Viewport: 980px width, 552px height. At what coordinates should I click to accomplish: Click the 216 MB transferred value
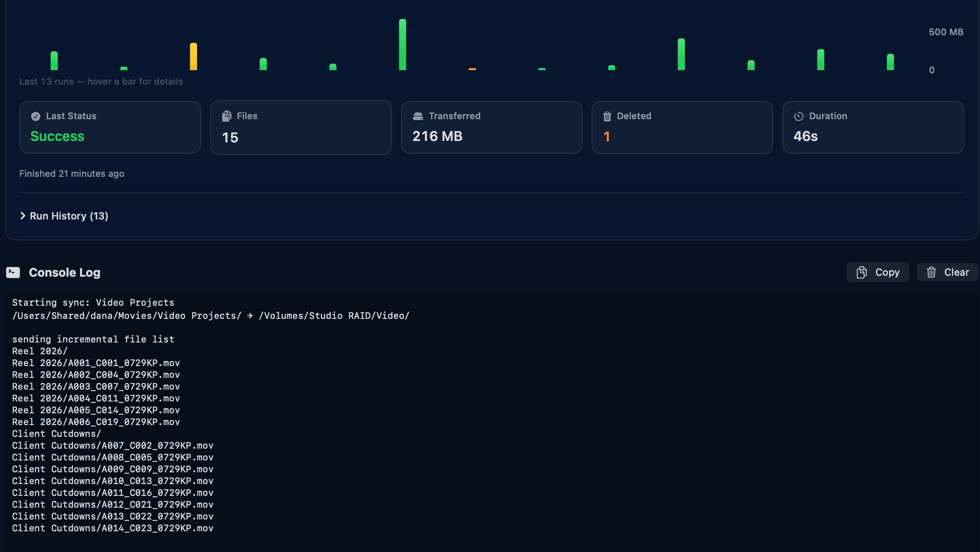[437, 136]
